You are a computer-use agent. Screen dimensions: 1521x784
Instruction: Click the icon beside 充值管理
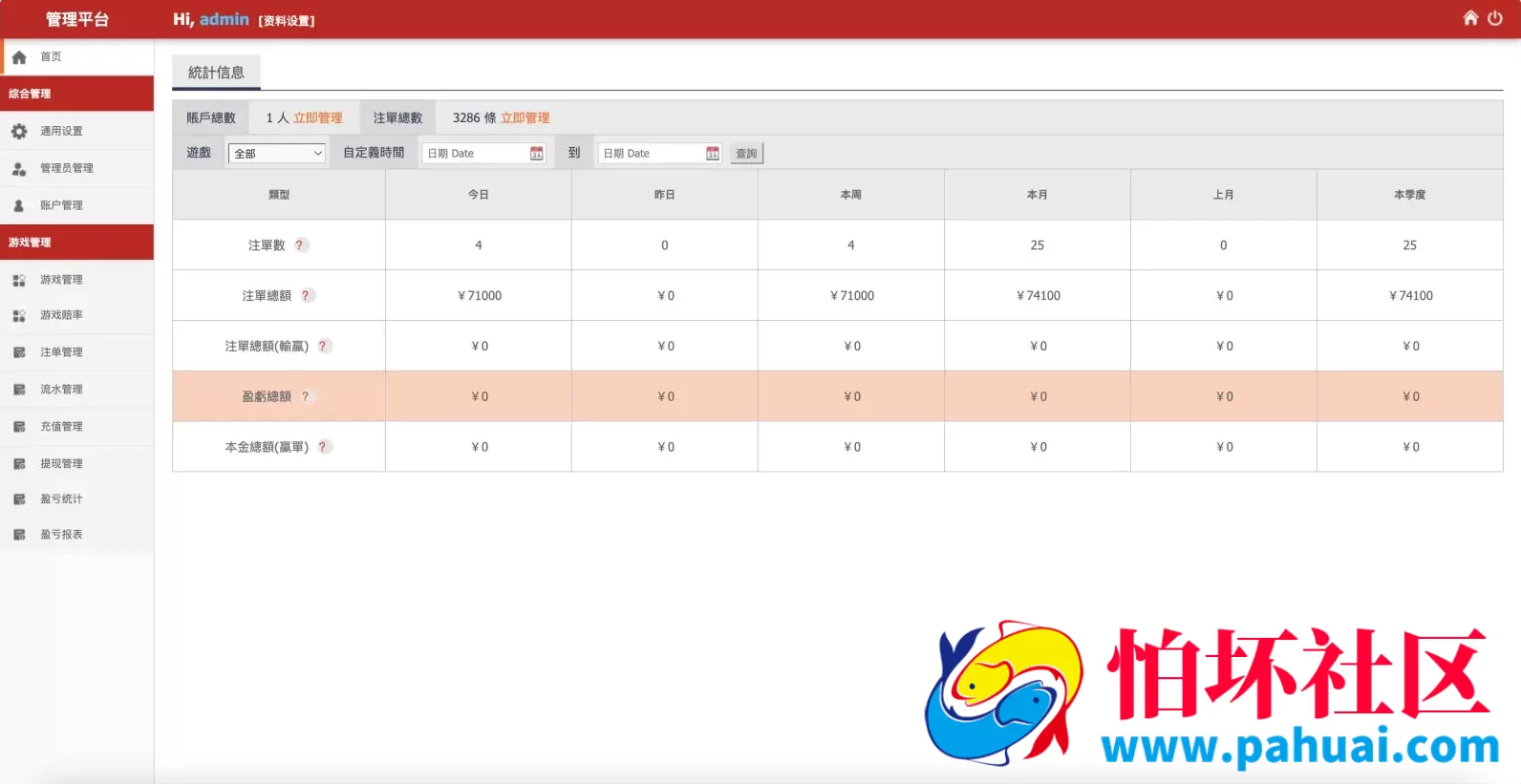pyautogui.click(x=19, y=427)
